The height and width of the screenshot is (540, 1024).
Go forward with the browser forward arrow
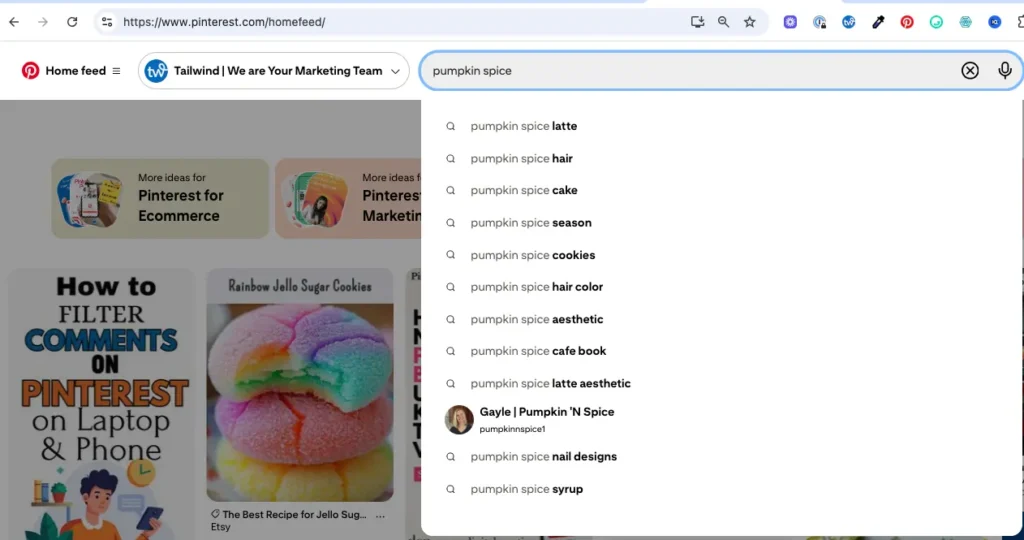pyautogui.click(x=43, y=22)
